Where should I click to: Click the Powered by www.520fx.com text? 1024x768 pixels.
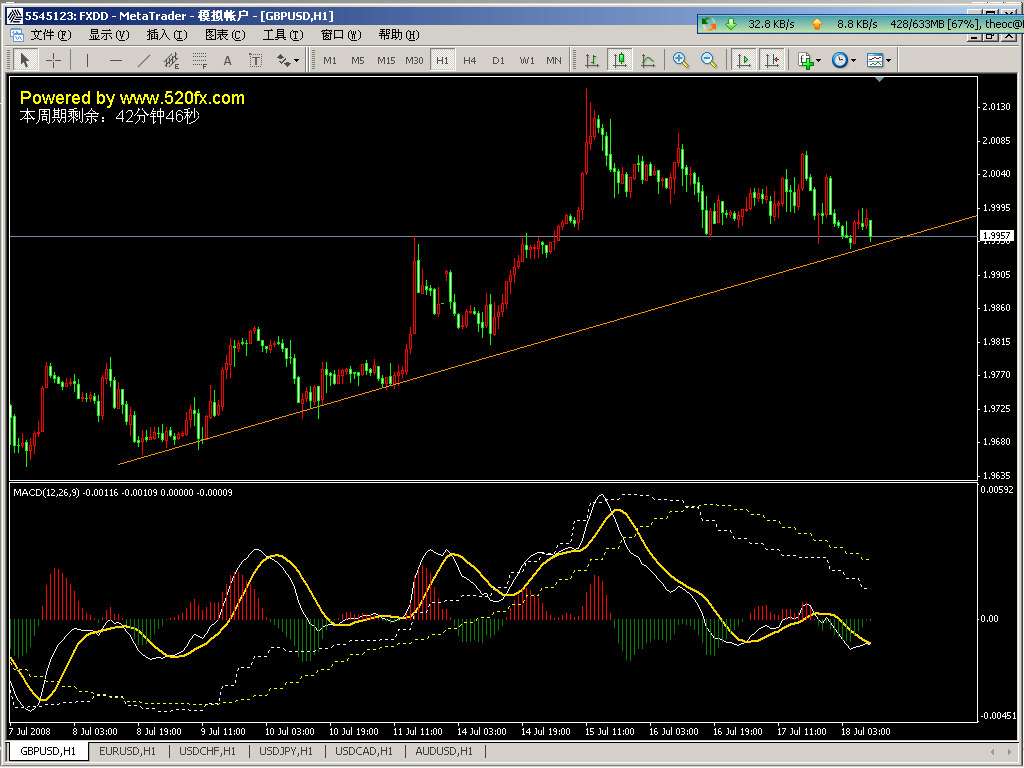click(x=132, y=98)
